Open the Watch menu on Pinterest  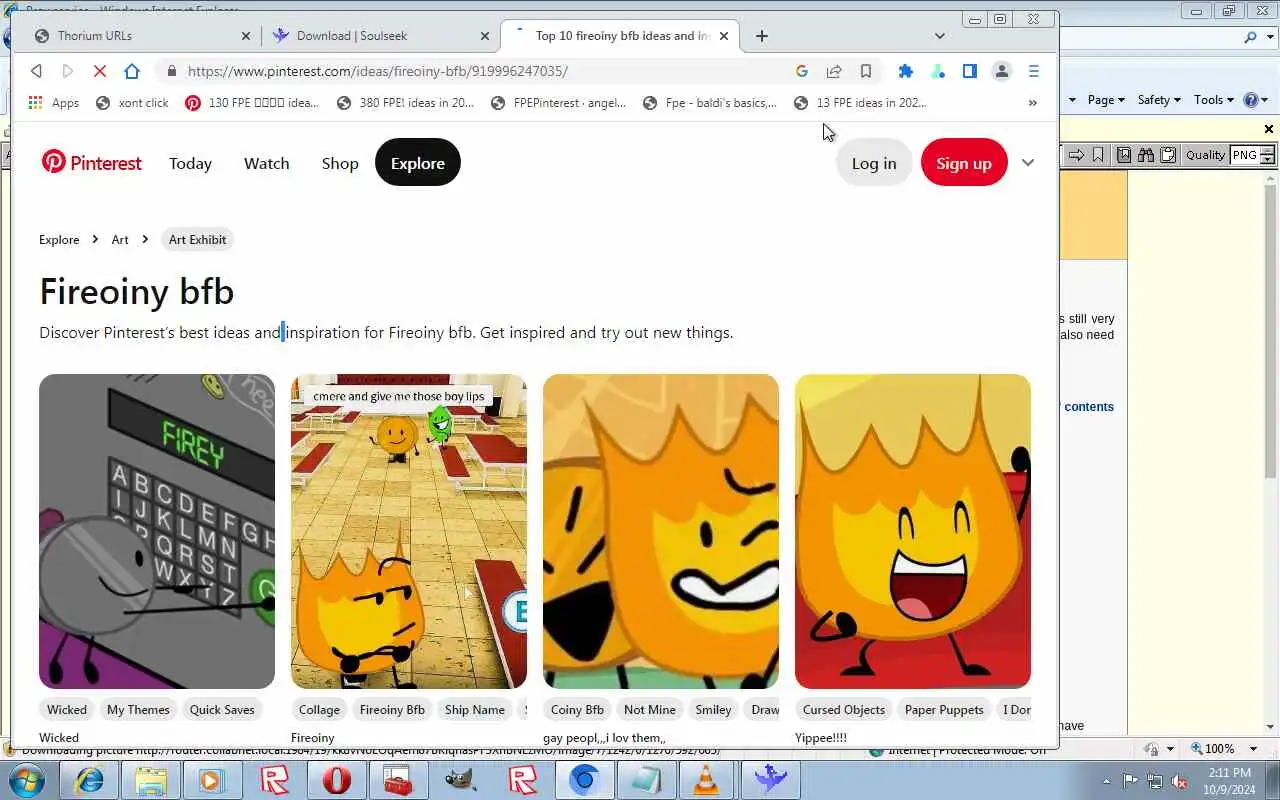tap(266, 163)
